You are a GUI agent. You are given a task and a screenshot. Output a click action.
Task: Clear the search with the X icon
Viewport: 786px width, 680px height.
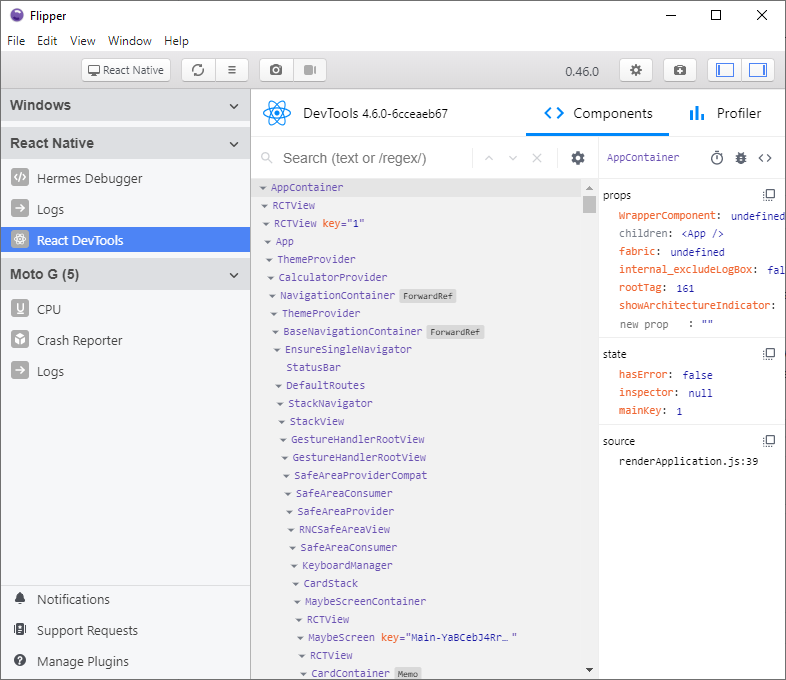537,158
